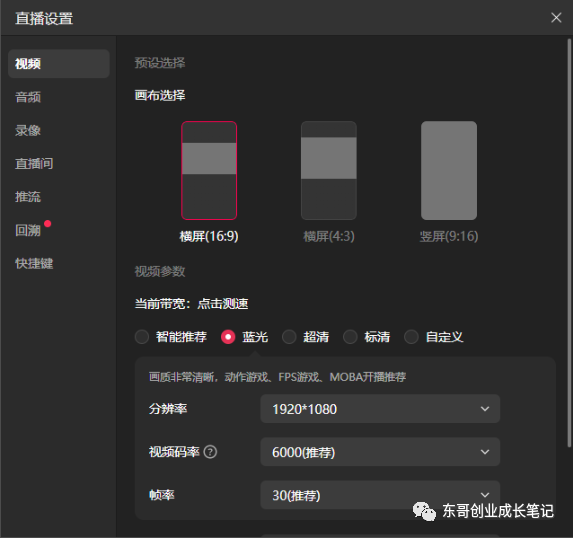The image size is (573, 538).
Task: Open the 录像 settings tab
Action: pos(28,130)
